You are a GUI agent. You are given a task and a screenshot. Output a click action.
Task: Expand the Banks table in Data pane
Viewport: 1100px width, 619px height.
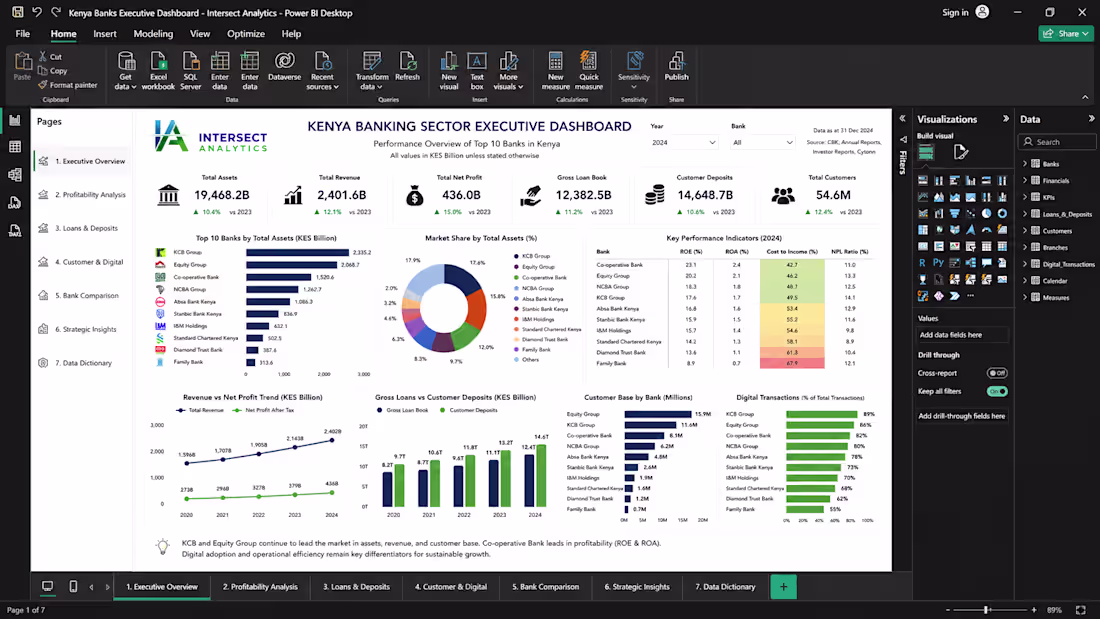click(x=1024, y=164)
